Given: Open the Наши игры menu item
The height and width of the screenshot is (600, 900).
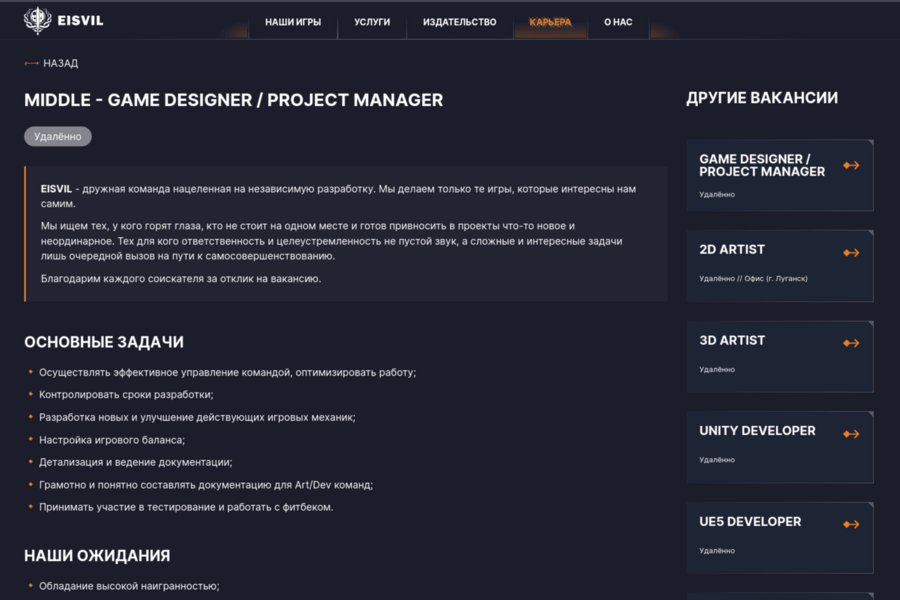Looking at the screenshot, I should point(293,22).
